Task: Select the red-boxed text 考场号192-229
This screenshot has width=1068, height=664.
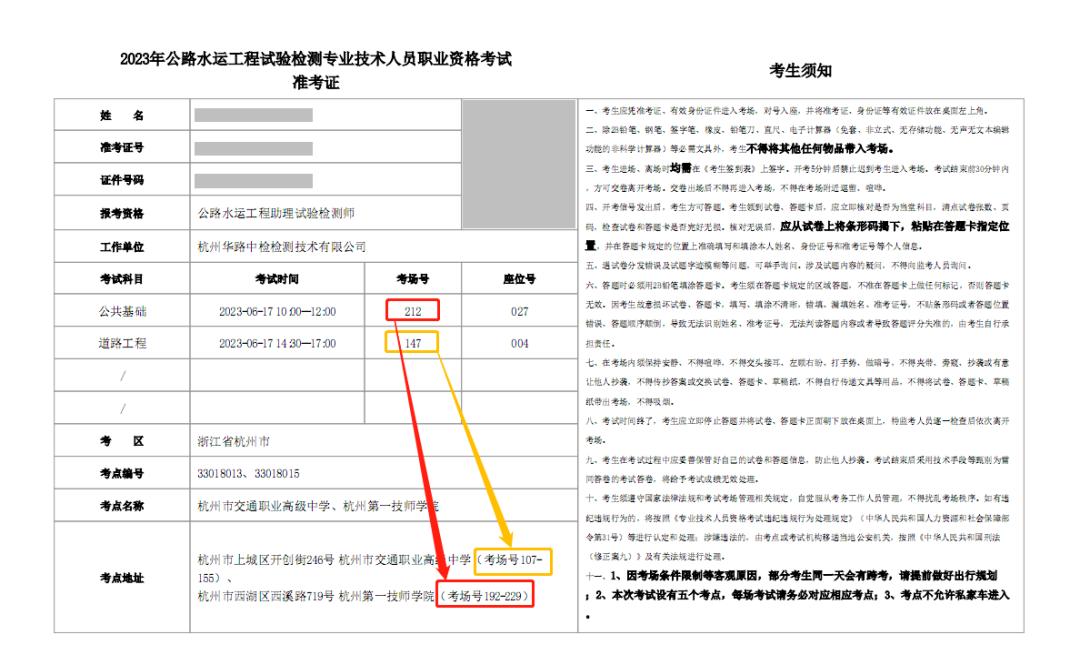Action: pos(485,596)
